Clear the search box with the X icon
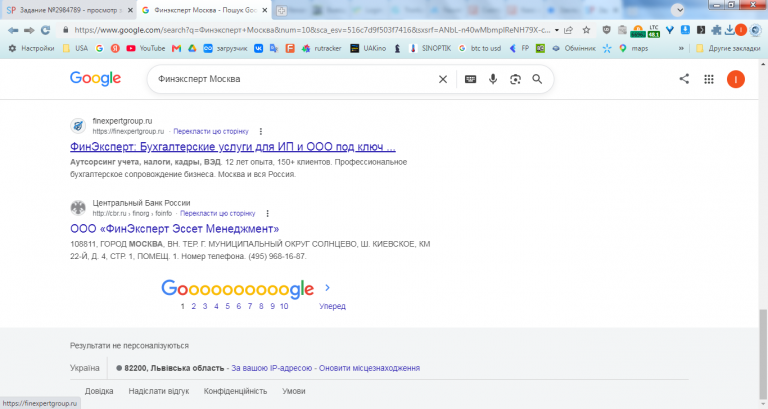 pyautogui.click(x=443, y=79)
